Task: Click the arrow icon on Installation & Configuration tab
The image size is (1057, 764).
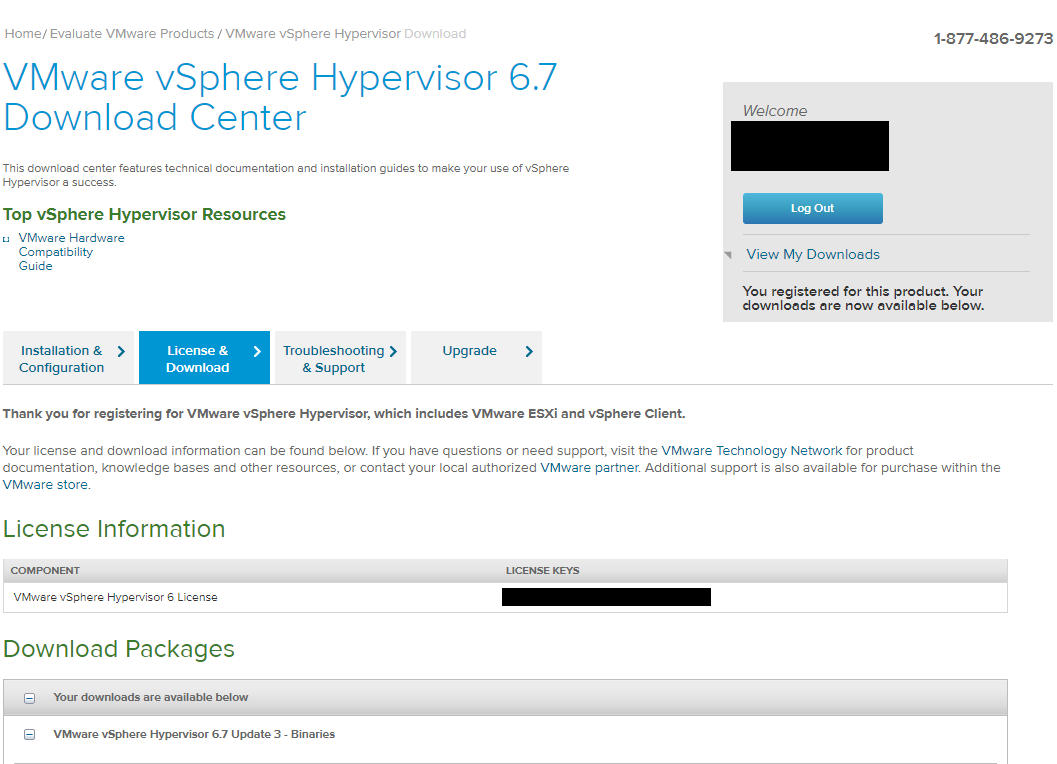Action: point(121,351)
